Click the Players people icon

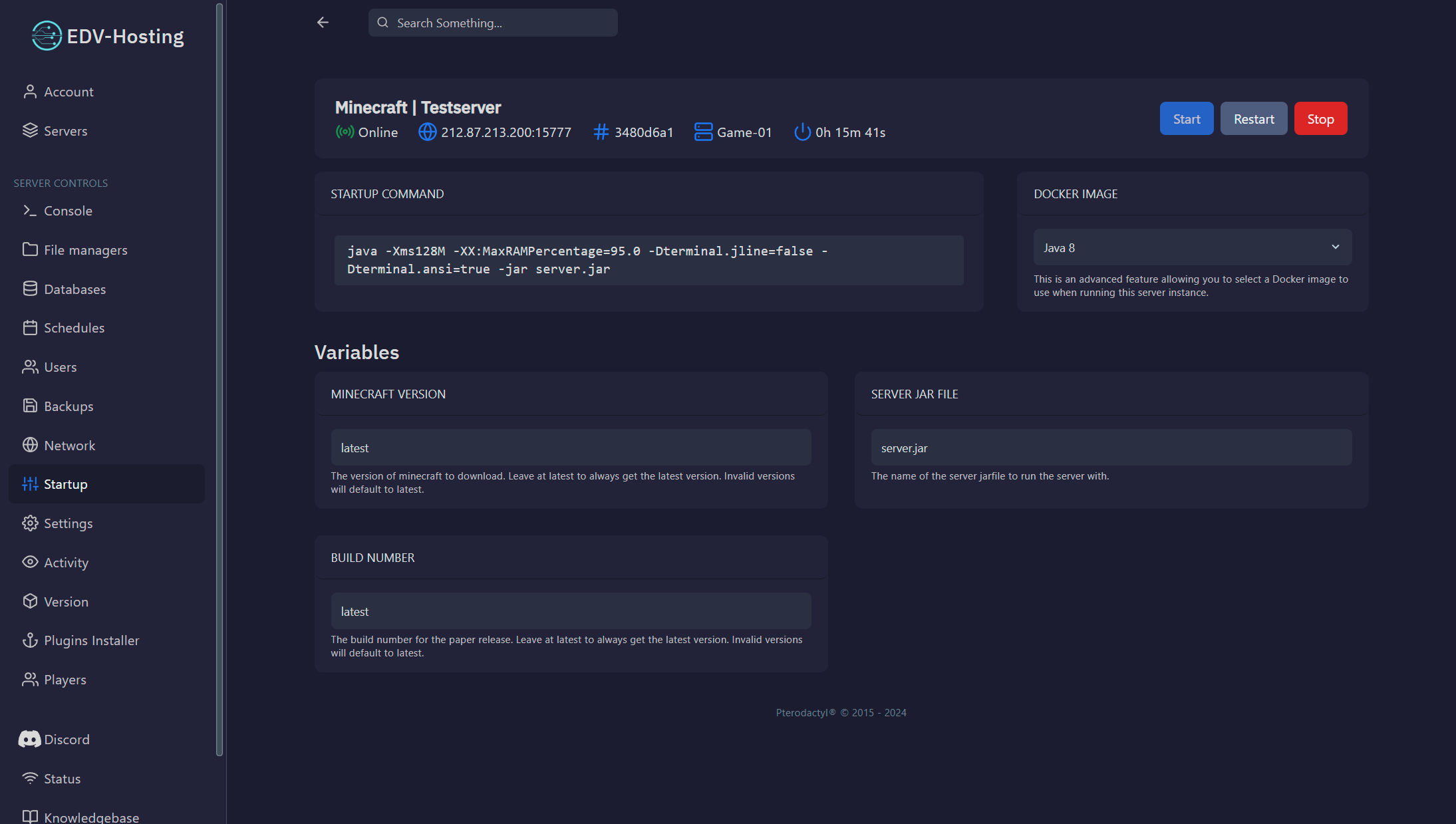30,679
